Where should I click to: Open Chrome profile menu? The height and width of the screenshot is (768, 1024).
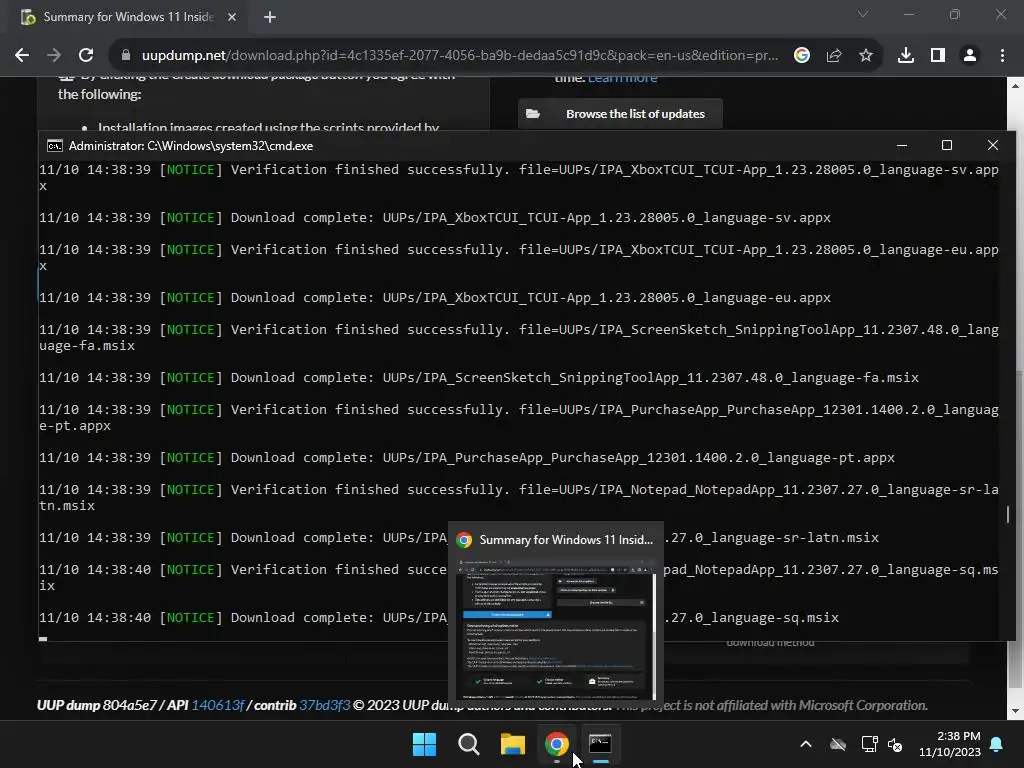[970, 56]
